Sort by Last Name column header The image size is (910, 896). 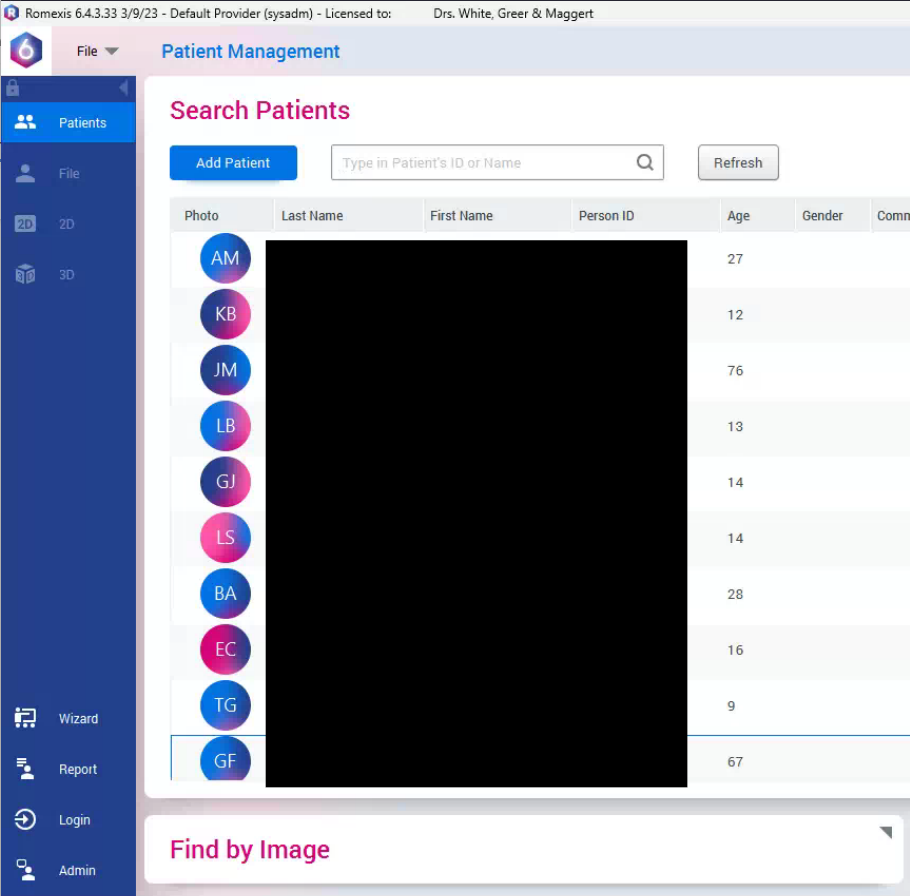(x=312, y=216)
